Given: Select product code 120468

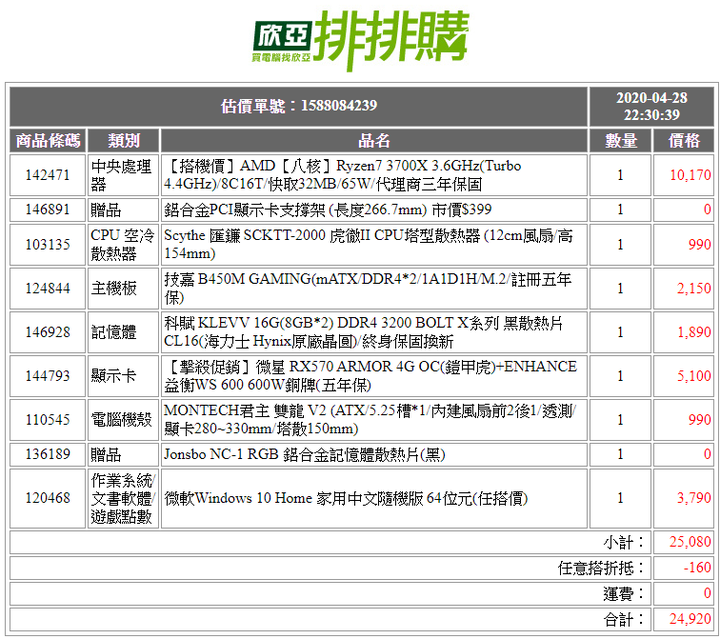Looking at the screenshot, I should point(48,498).
